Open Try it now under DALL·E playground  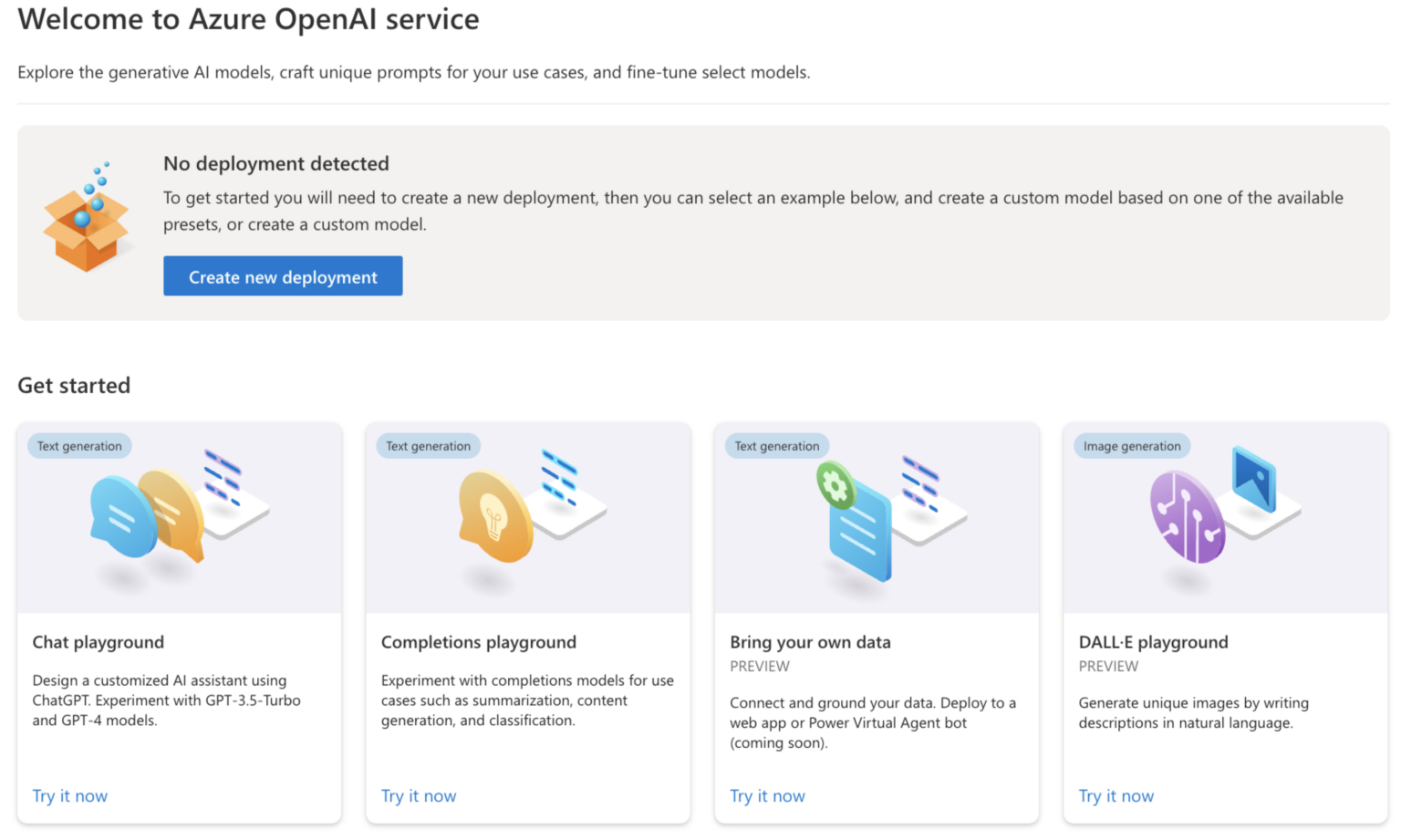[x=1116, y=796]
